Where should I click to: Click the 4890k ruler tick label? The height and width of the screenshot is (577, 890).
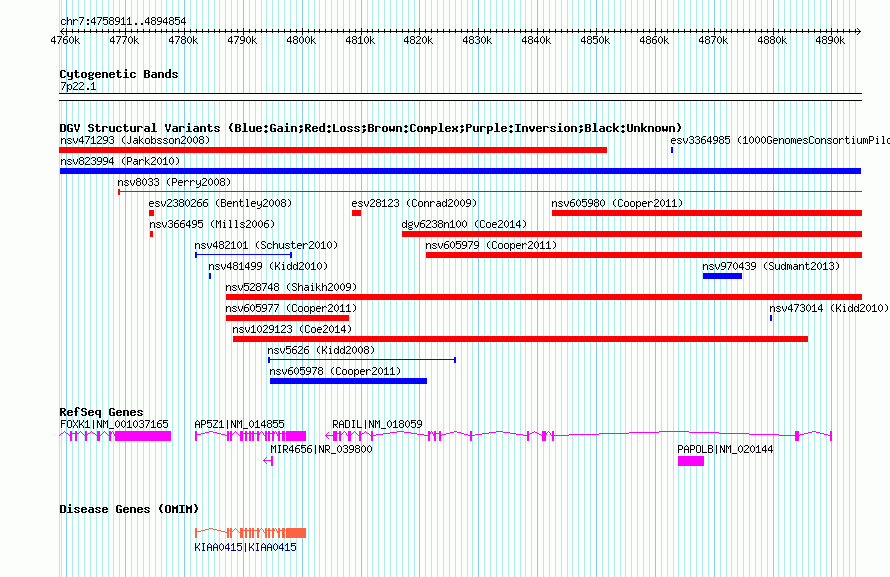coord(830,41)
